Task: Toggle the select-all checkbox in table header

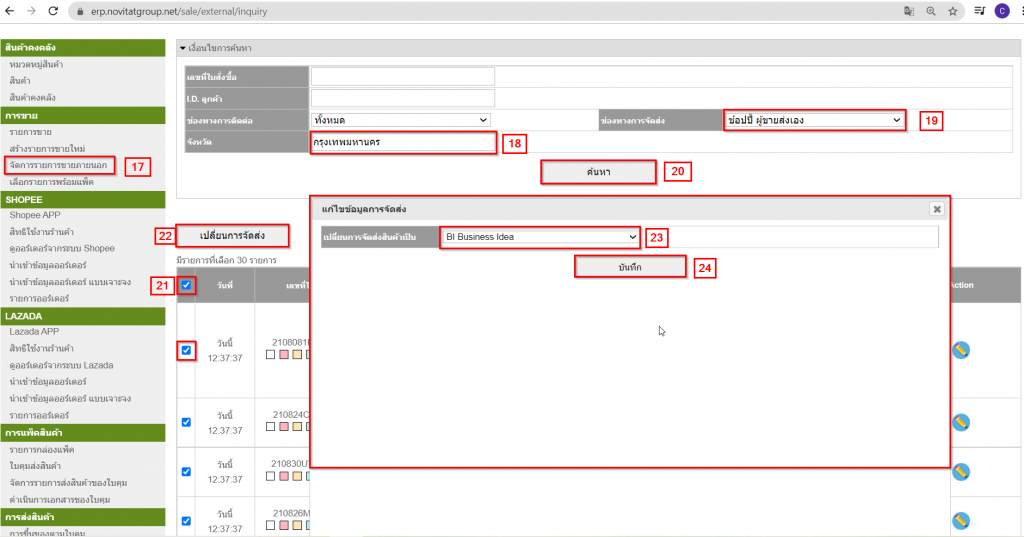Action: 187,286
